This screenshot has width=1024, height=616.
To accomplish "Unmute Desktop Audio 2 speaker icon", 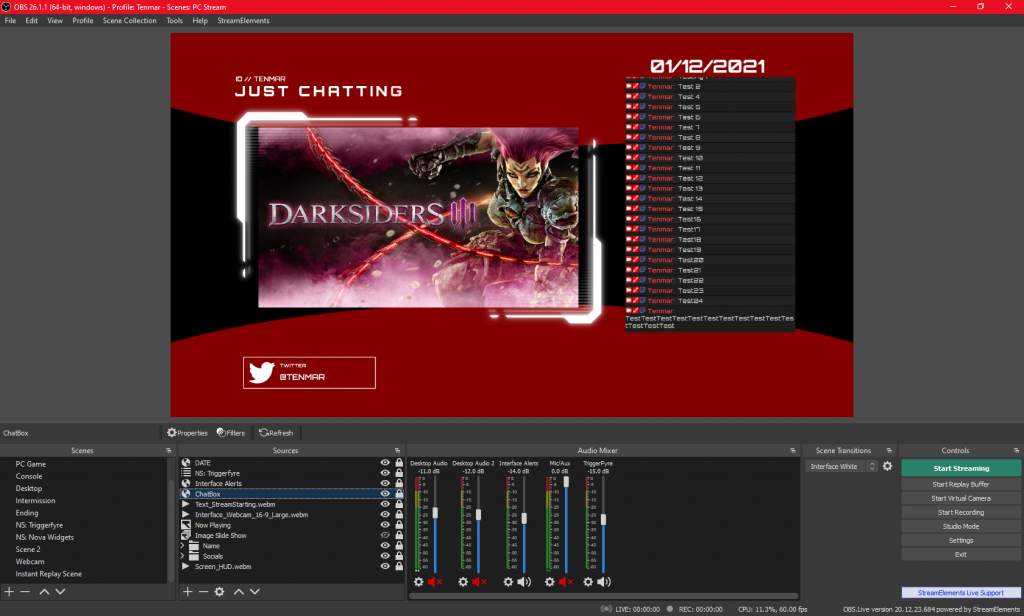I will tap(479, 581).
